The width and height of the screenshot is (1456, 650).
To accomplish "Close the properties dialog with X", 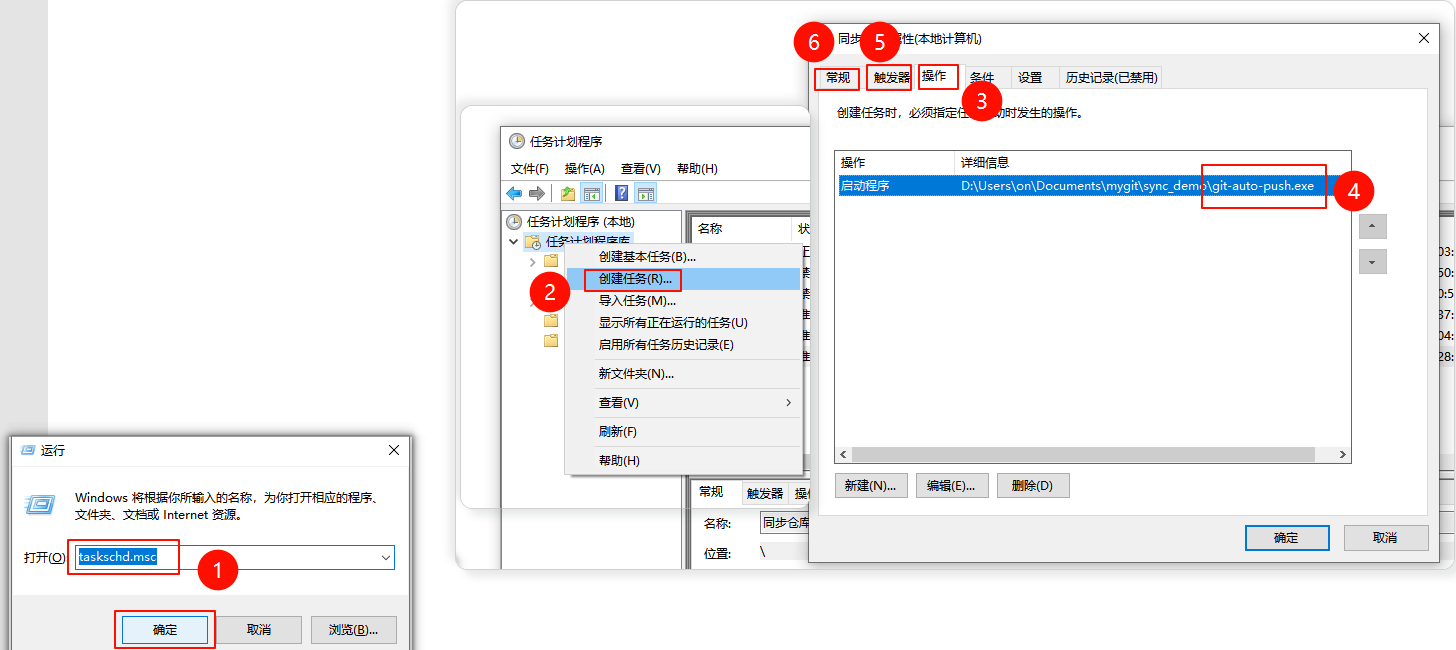I will 1424,38.
